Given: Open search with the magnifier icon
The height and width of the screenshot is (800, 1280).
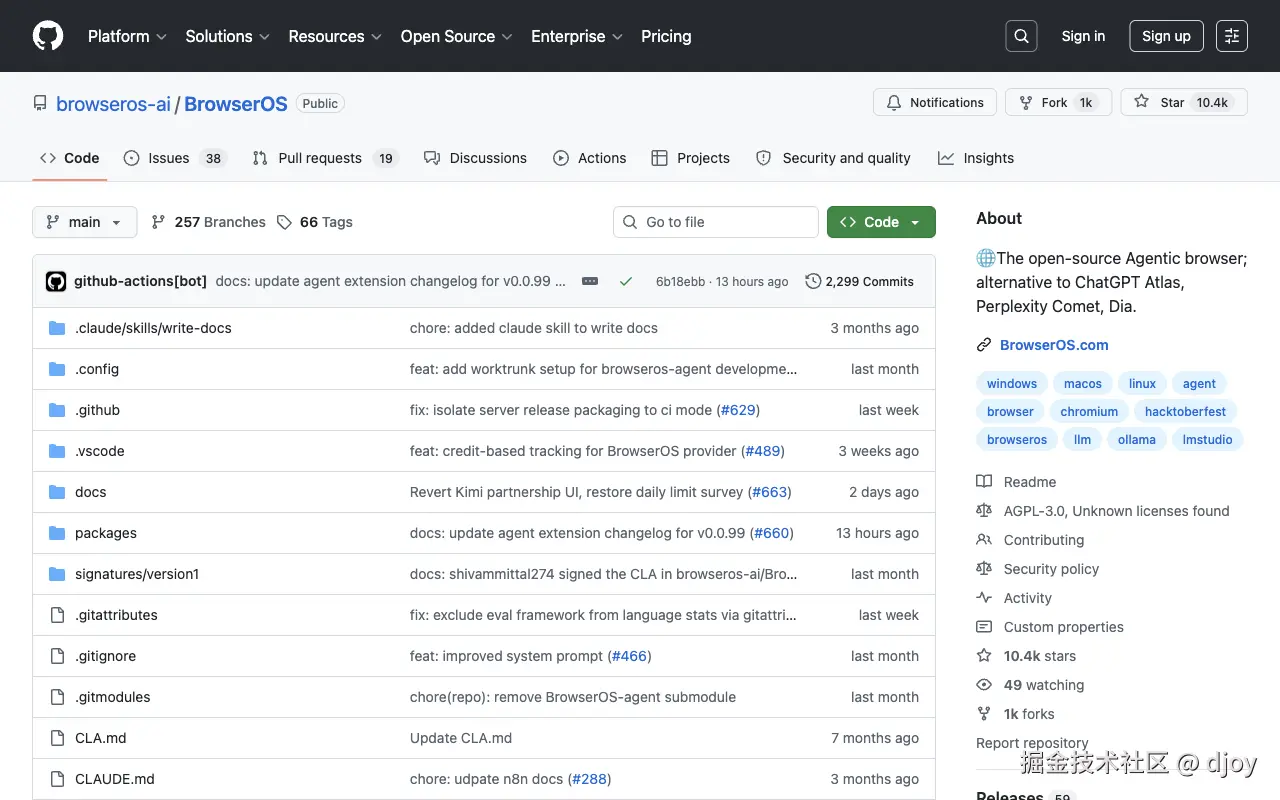Looking at the screenshot, I should point(1021,36).
